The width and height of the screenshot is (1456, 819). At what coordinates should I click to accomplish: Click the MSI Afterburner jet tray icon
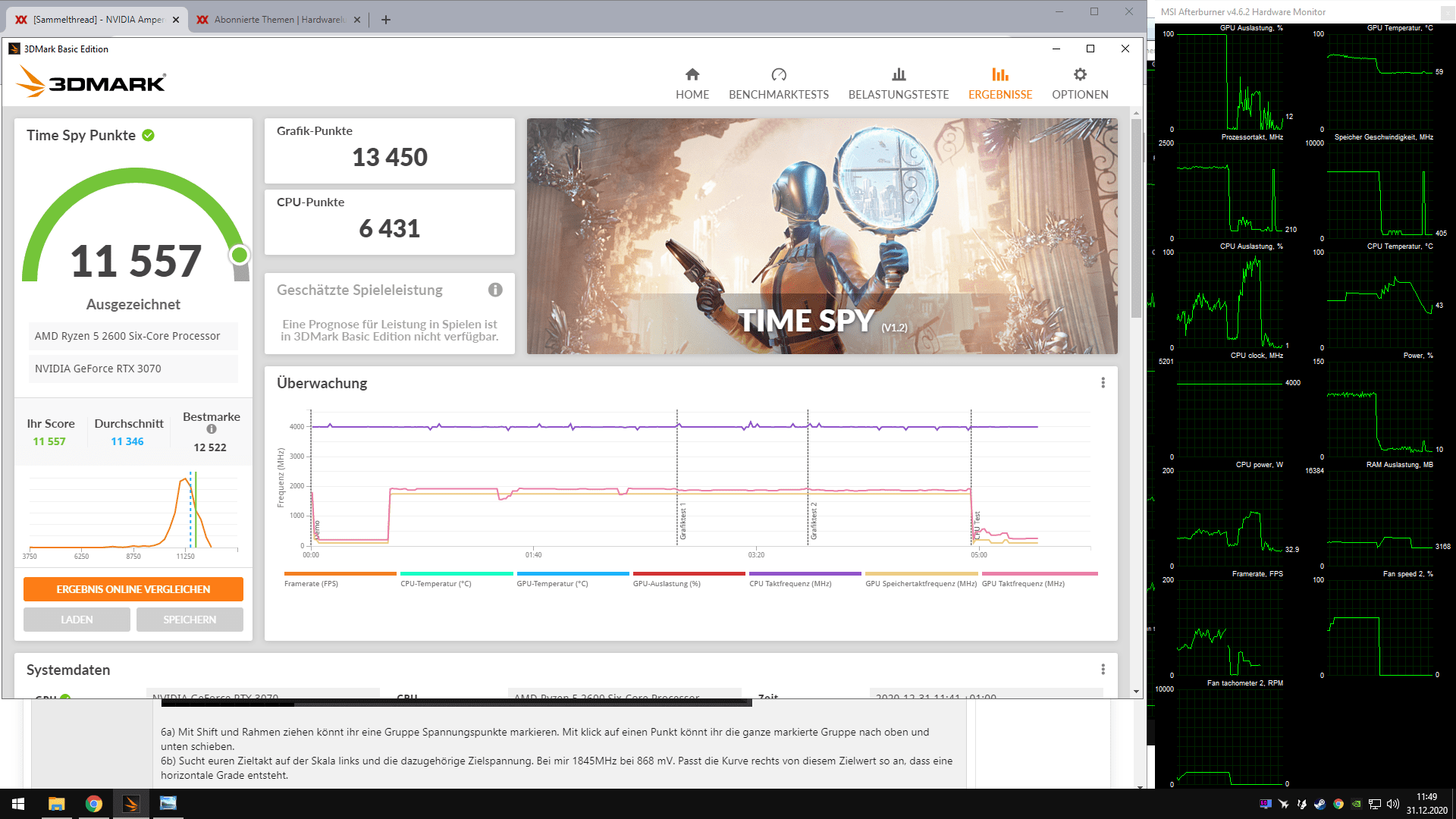(x=1283, y=804)
